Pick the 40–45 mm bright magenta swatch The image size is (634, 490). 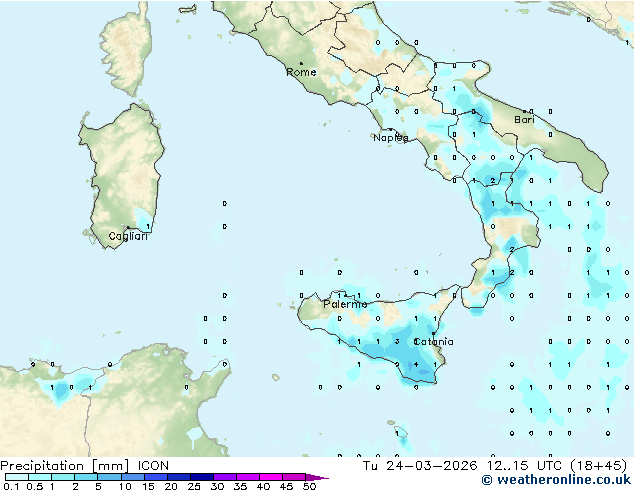tap(271, 477)
